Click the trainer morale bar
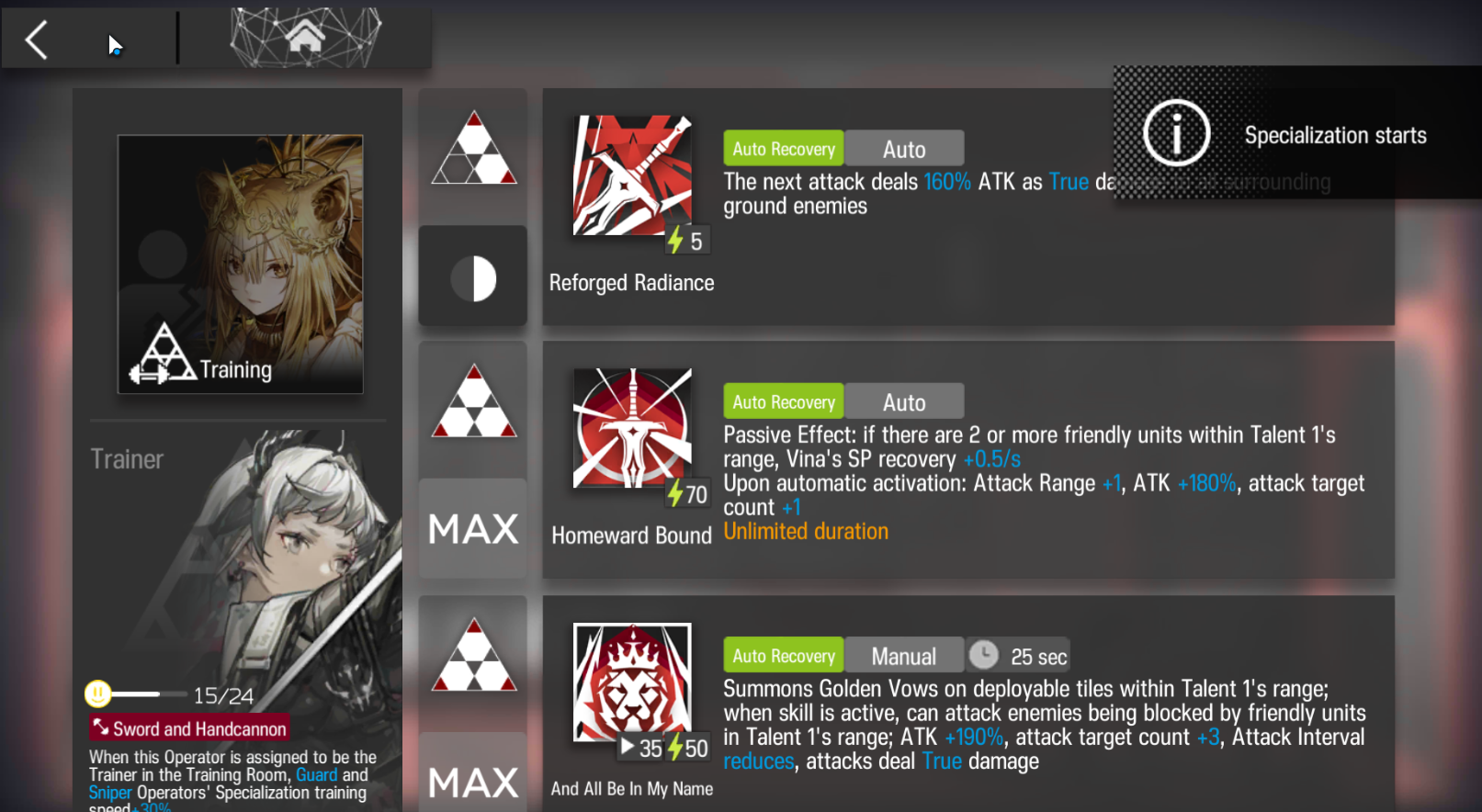Viewport: 1482px width, 812px height. pos(125,694)
